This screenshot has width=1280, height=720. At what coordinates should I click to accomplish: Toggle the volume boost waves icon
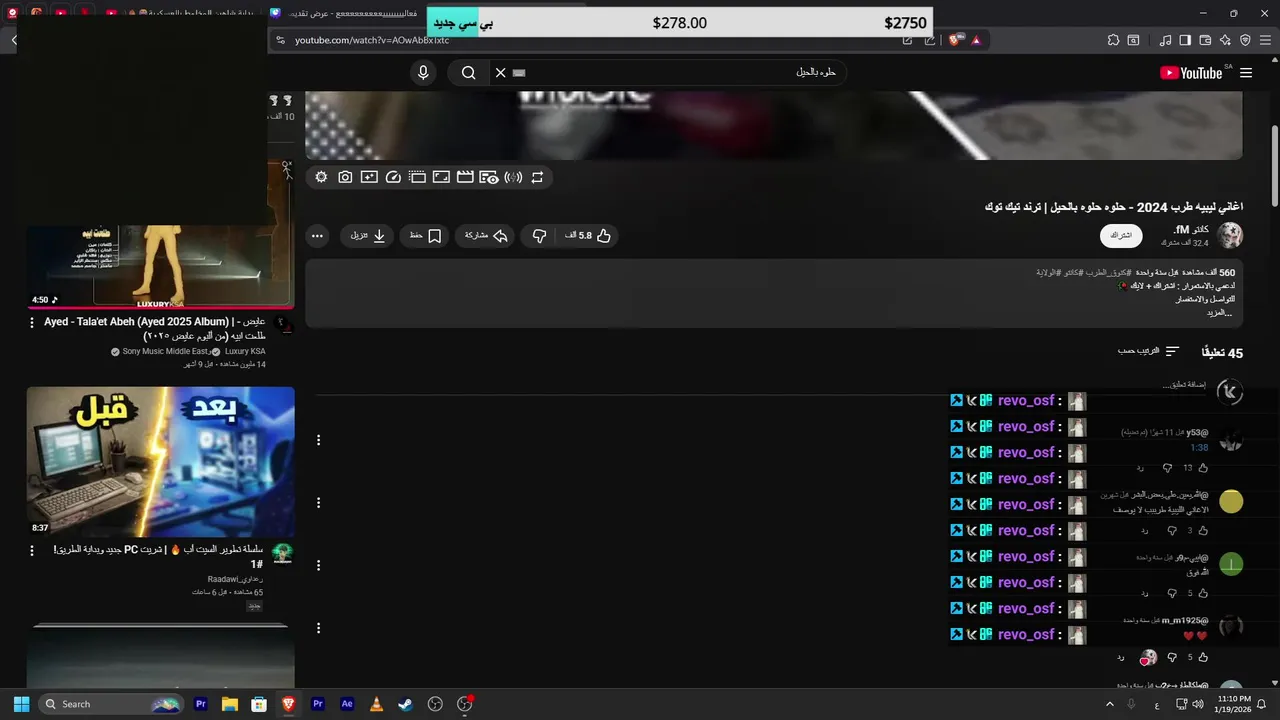(x=513, y=177)
